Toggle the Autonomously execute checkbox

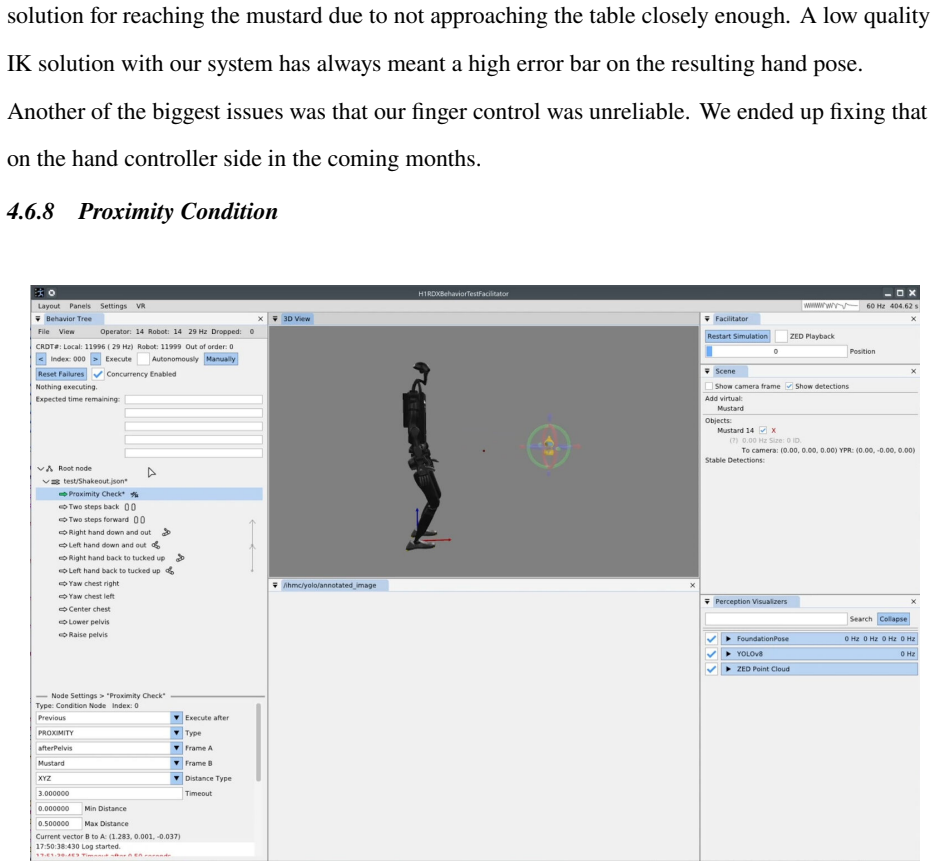(x=143, y=359)
